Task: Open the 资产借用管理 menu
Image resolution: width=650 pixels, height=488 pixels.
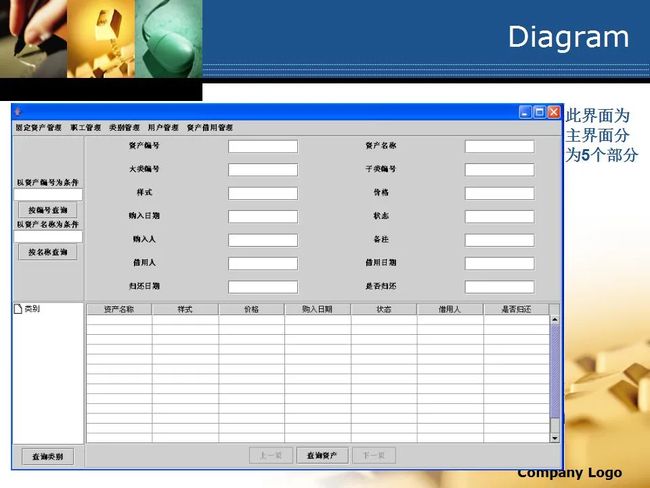Action: pyautogui.click(x=210, y=128)
